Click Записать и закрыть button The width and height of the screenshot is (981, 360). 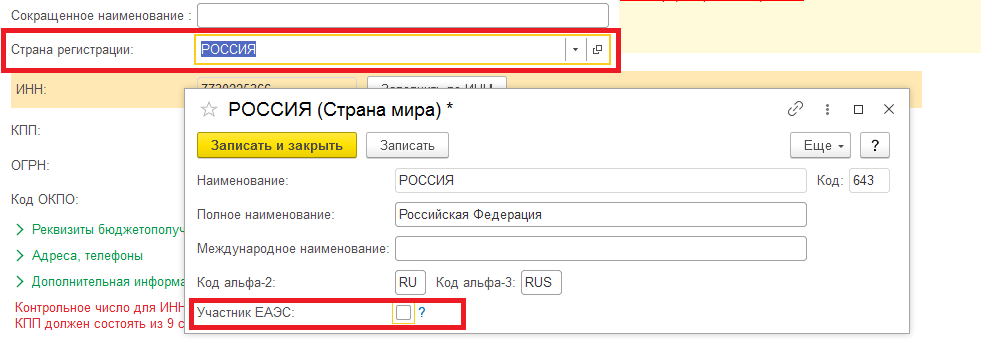(277, 145)
